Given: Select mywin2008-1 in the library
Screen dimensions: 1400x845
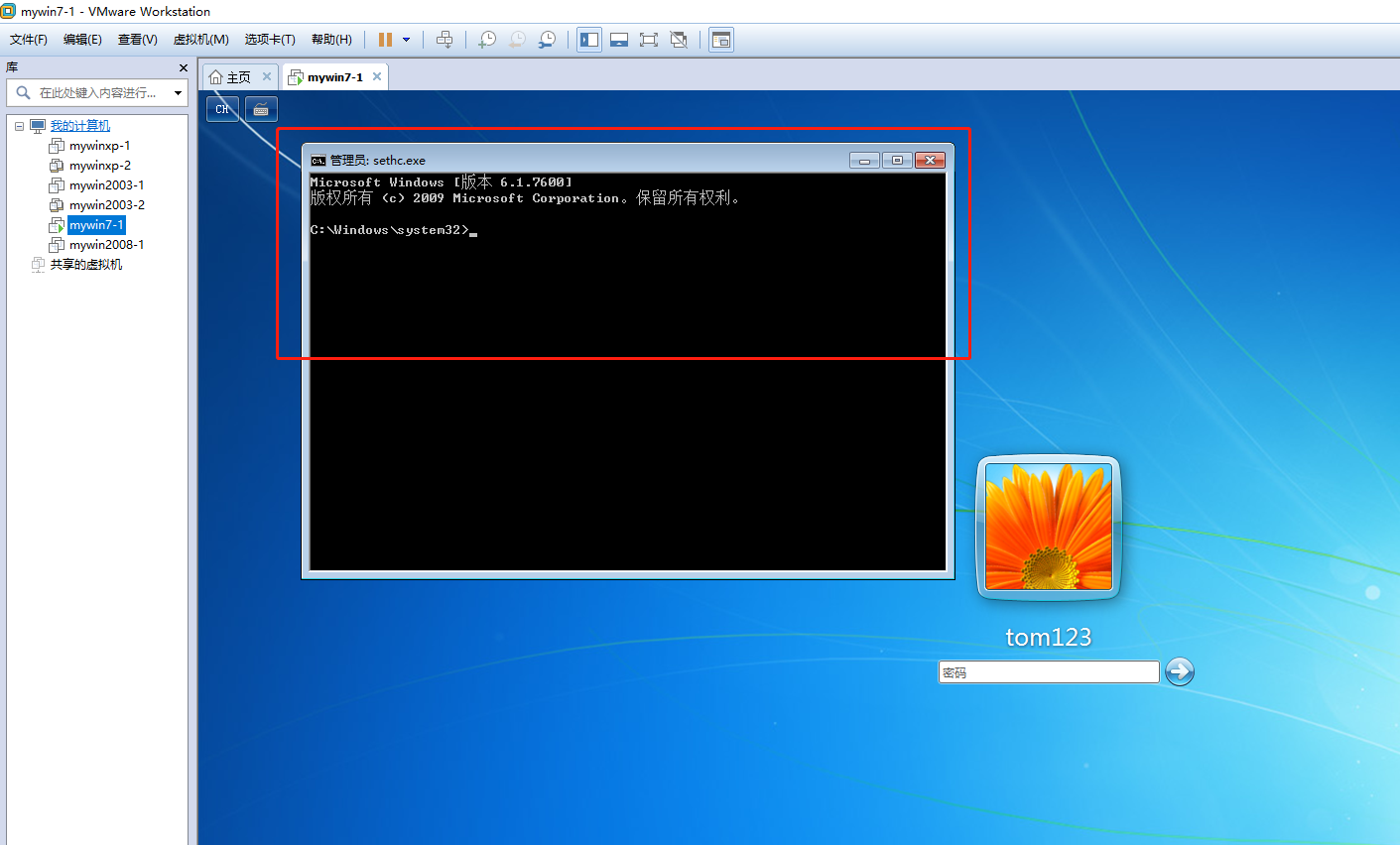Looking at the screenshot, I should (106, 245).
